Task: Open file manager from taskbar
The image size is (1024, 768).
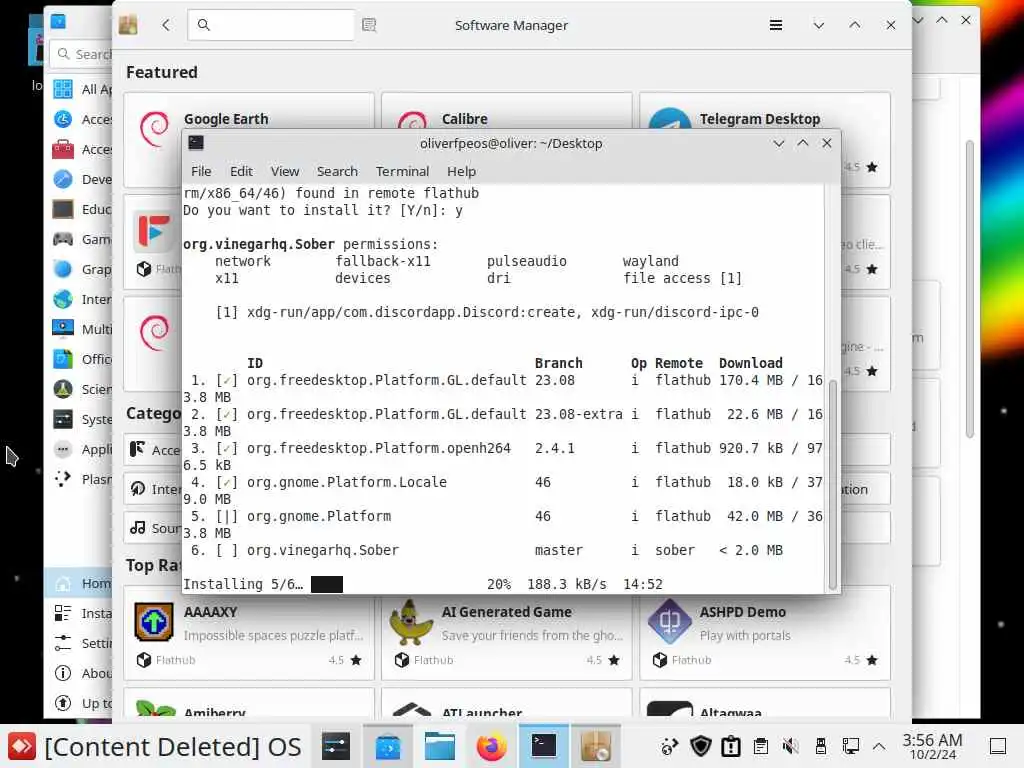Action: click(440, 746)
